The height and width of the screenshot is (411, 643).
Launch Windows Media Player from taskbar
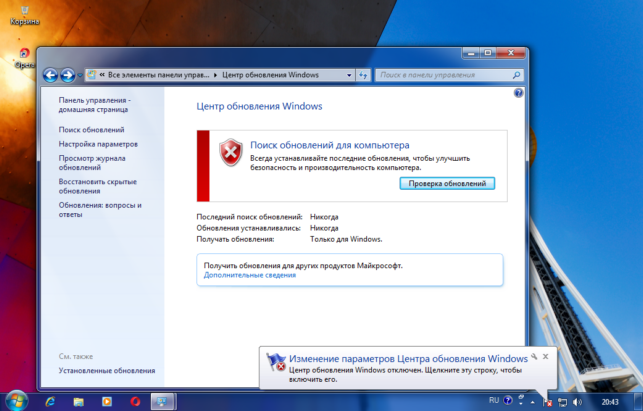107,402
